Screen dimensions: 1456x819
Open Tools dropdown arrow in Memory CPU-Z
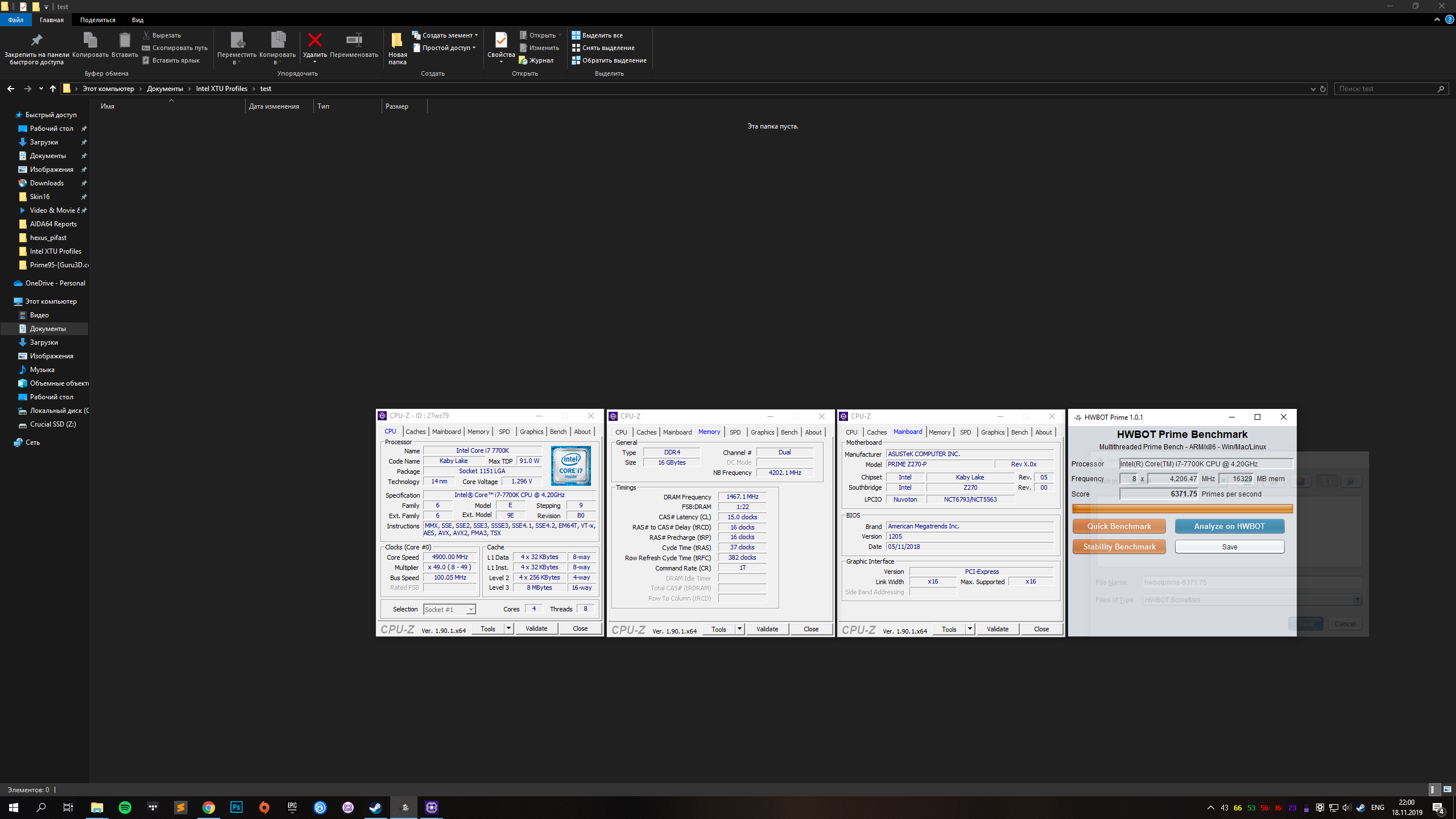(739, 629)
